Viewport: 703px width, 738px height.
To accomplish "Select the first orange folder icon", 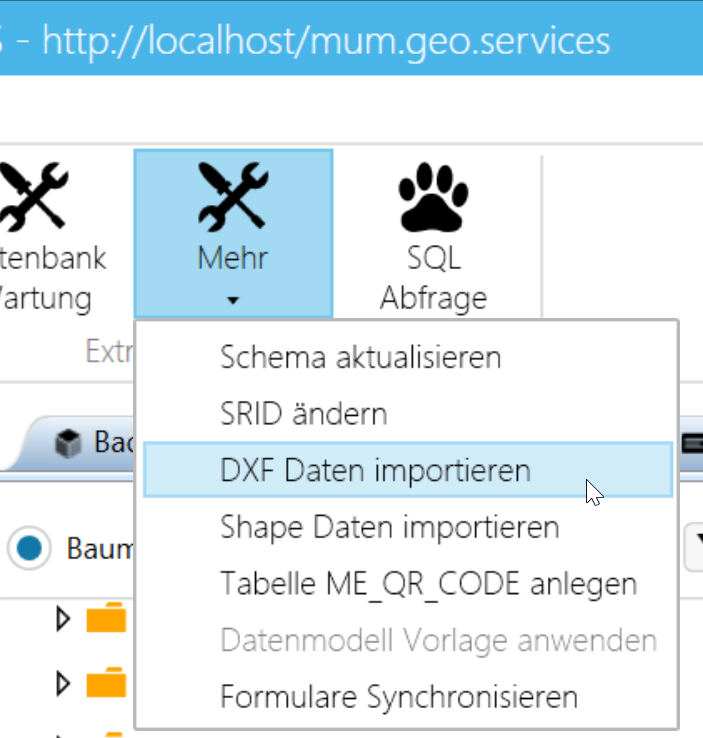I will point(106,621).
